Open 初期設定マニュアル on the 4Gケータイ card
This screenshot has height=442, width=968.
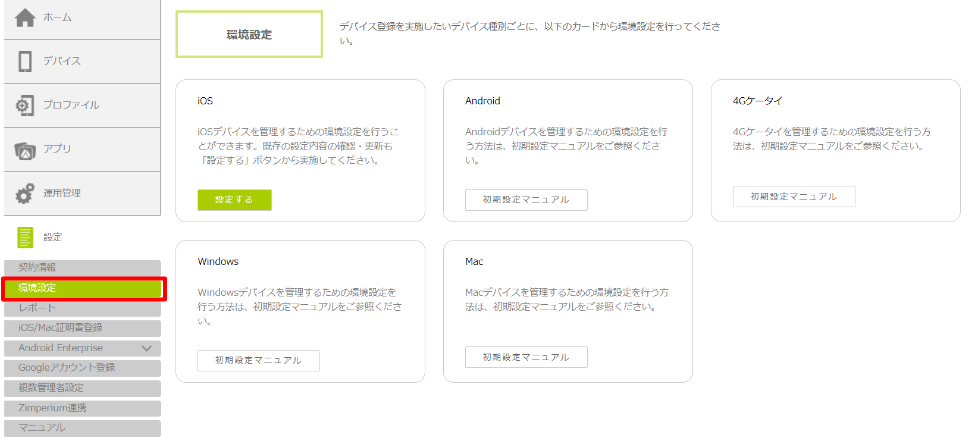point(794,196)
